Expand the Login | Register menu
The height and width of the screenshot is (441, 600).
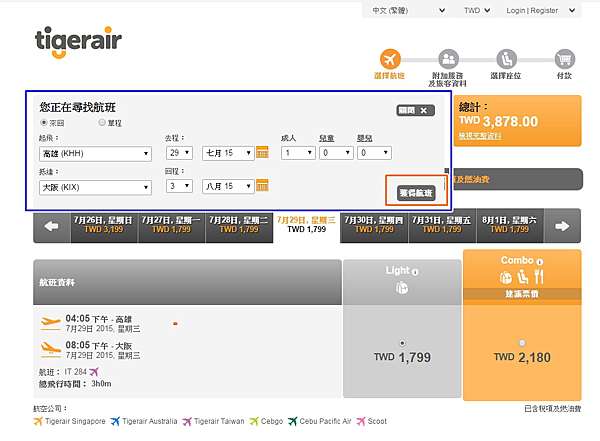(x=540, y=10)
